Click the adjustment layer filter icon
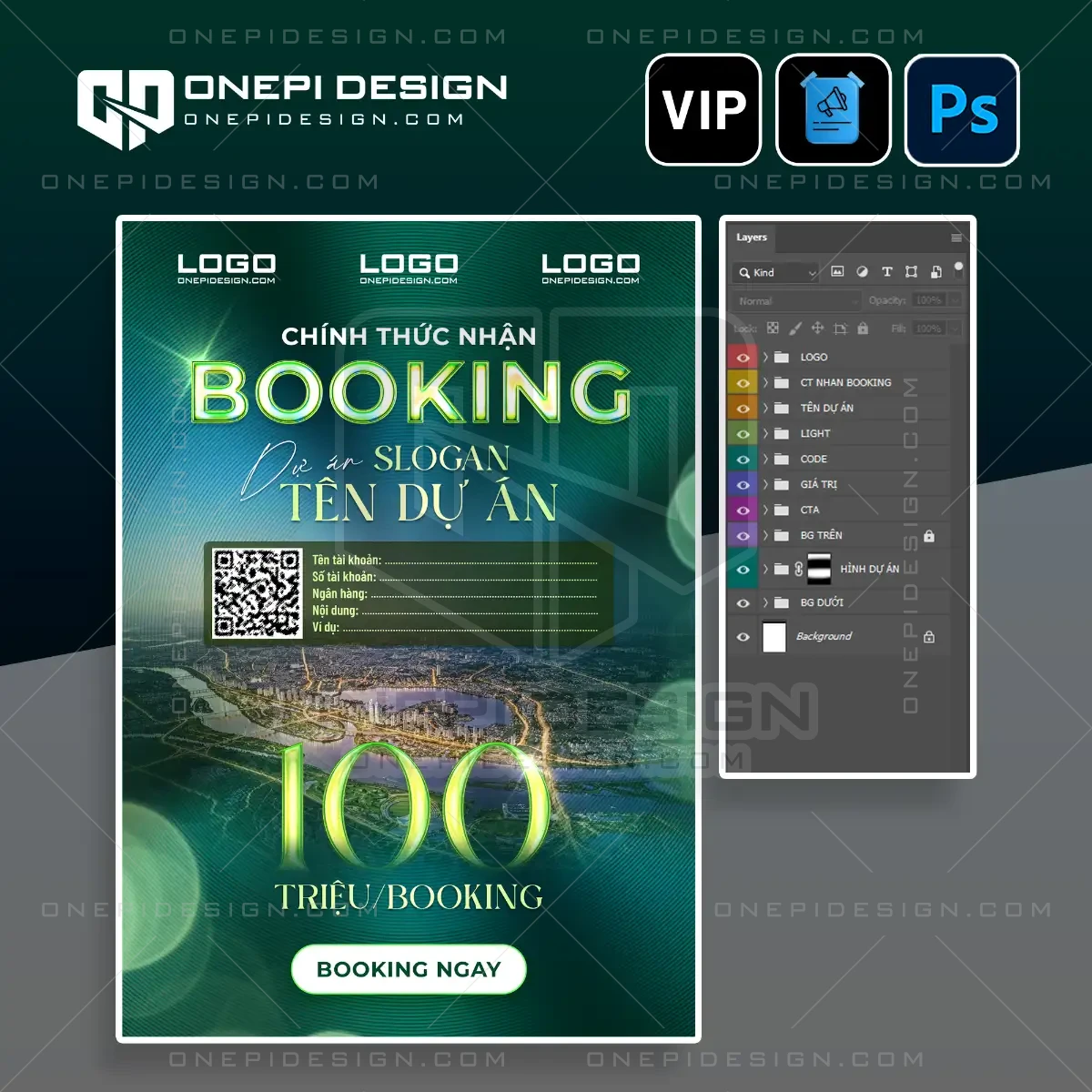This screenshot has width=1092, height=1092. click(862, 272)
